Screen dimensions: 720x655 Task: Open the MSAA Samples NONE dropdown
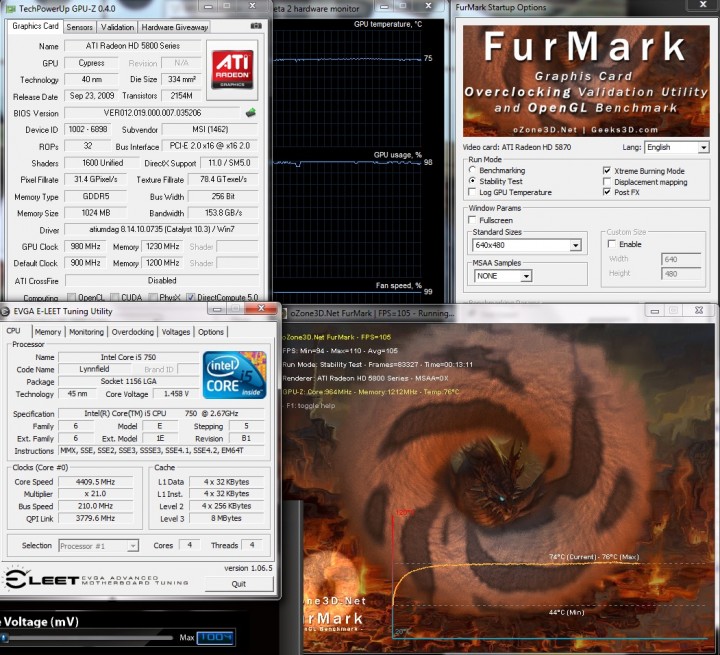pyautogui.click(x=503, y=276)
